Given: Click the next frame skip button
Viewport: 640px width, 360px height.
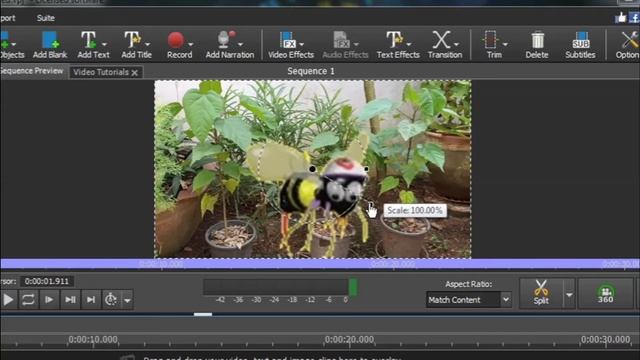Looking at the screenshot, I should coord(70,300).
